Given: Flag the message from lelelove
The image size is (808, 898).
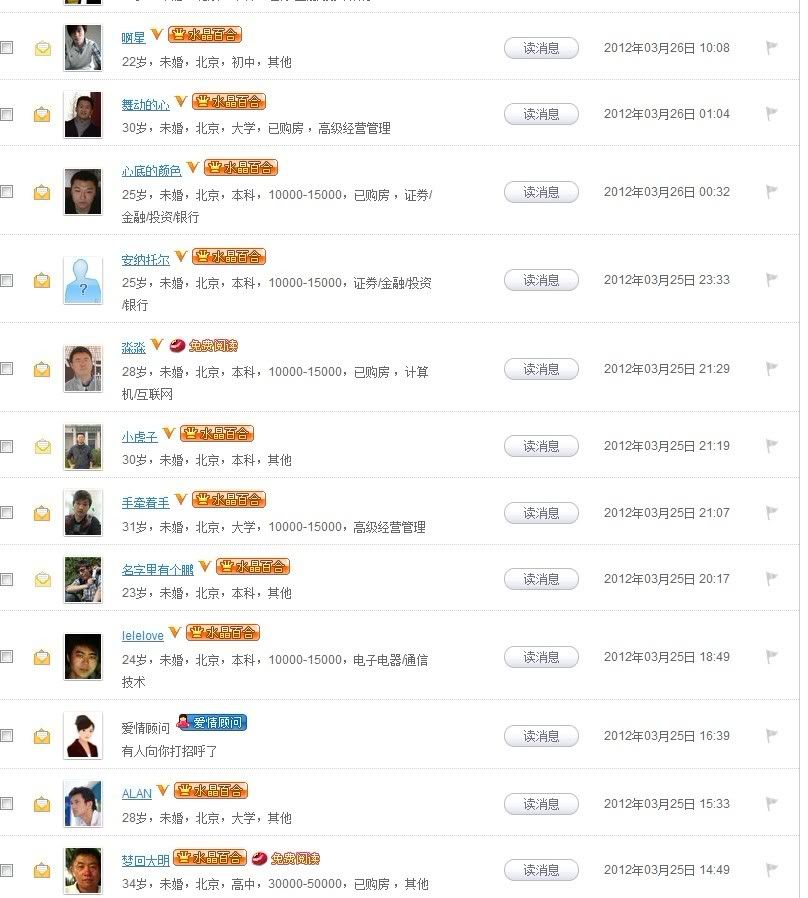Looking at the screenshot, I should click(772, 657).
